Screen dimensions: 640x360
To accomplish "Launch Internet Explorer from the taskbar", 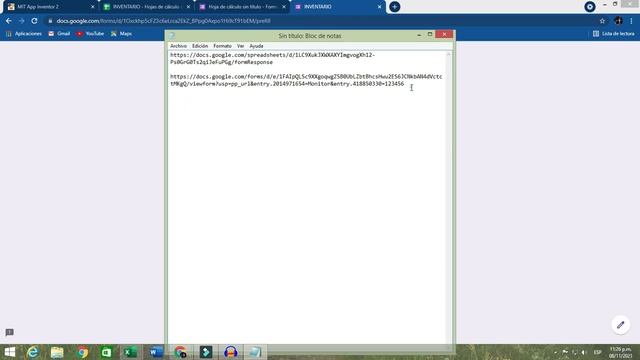I will click(x=33, y=352).
